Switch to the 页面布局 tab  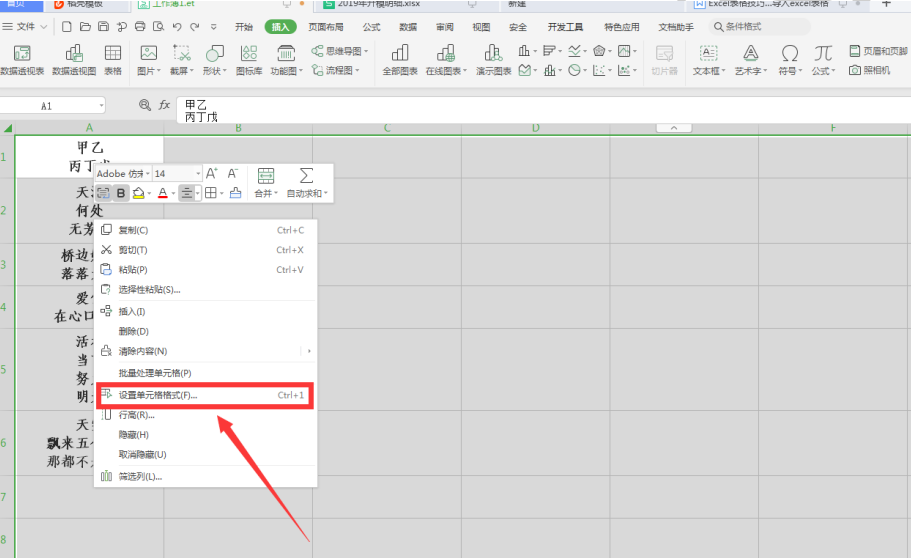(326, 27)
